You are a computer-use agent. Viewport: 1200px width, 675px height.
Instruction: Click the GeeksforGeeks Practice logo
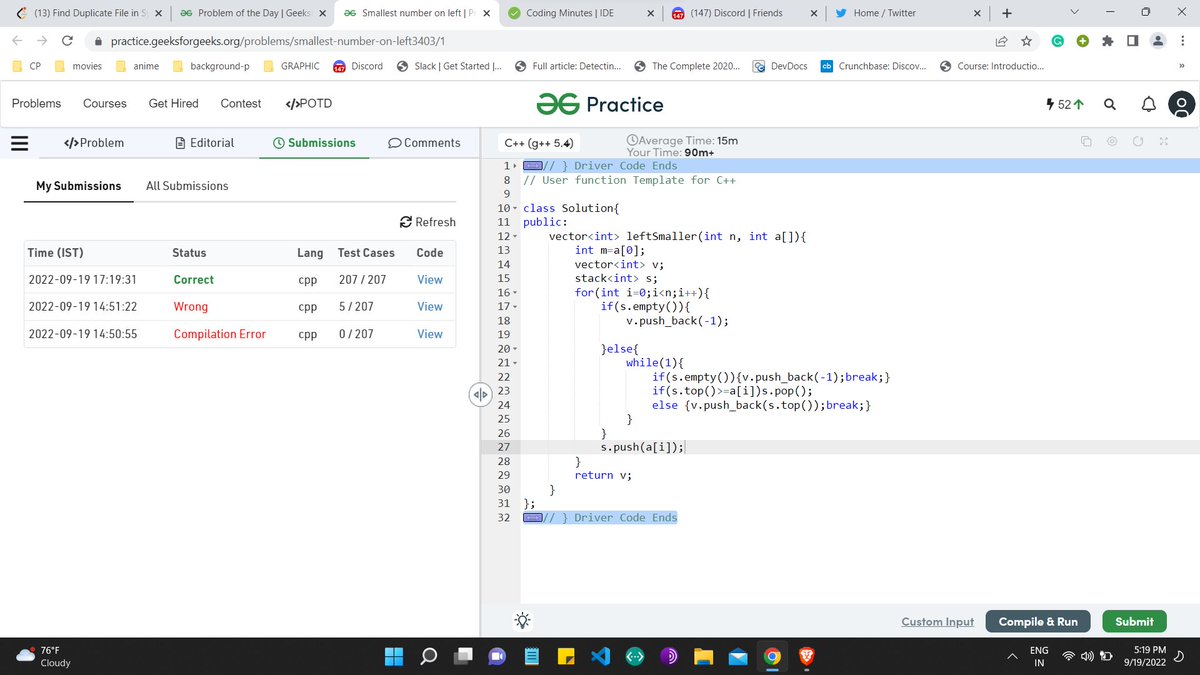600,104
